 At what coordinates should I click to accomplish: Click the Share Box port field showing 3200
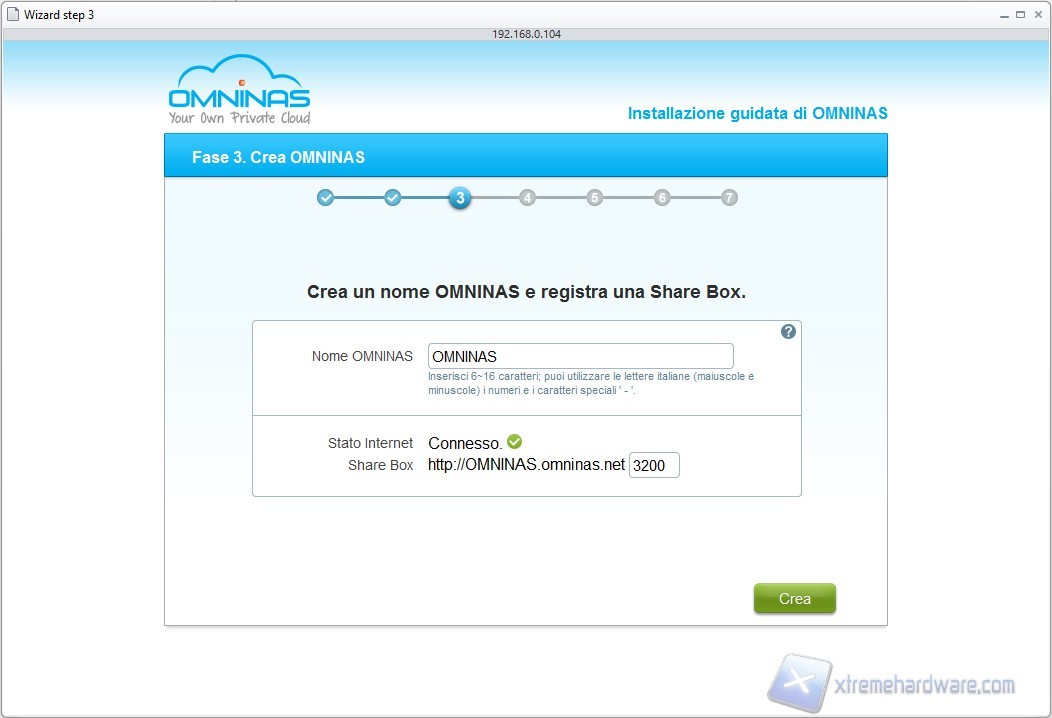tap(654, 465)
